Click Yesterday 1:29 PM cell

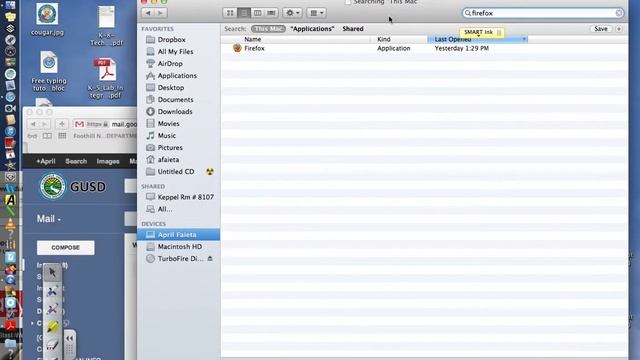(x=462, y=48)
